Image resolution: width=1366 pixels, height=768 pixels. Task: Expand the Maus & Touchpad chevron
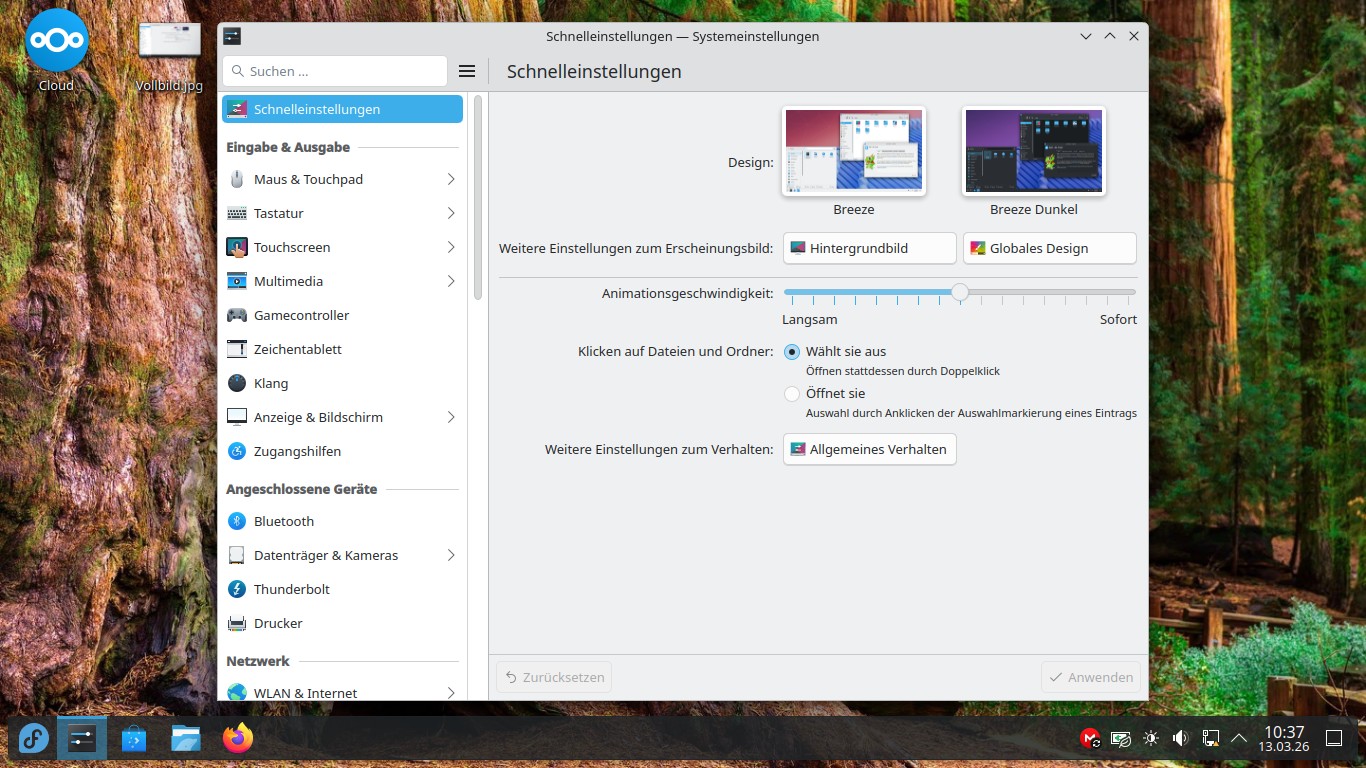(451, 179)
